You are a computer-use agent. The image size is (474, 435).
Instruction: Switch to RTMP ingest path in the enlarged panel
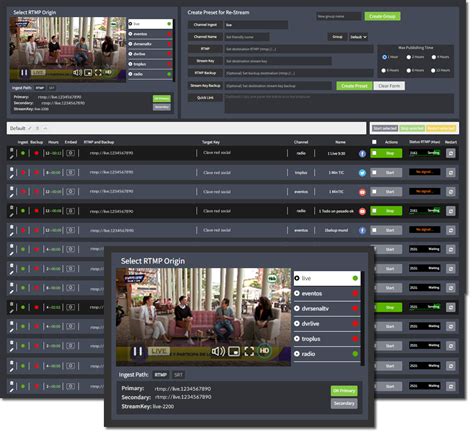click(161, 375)
